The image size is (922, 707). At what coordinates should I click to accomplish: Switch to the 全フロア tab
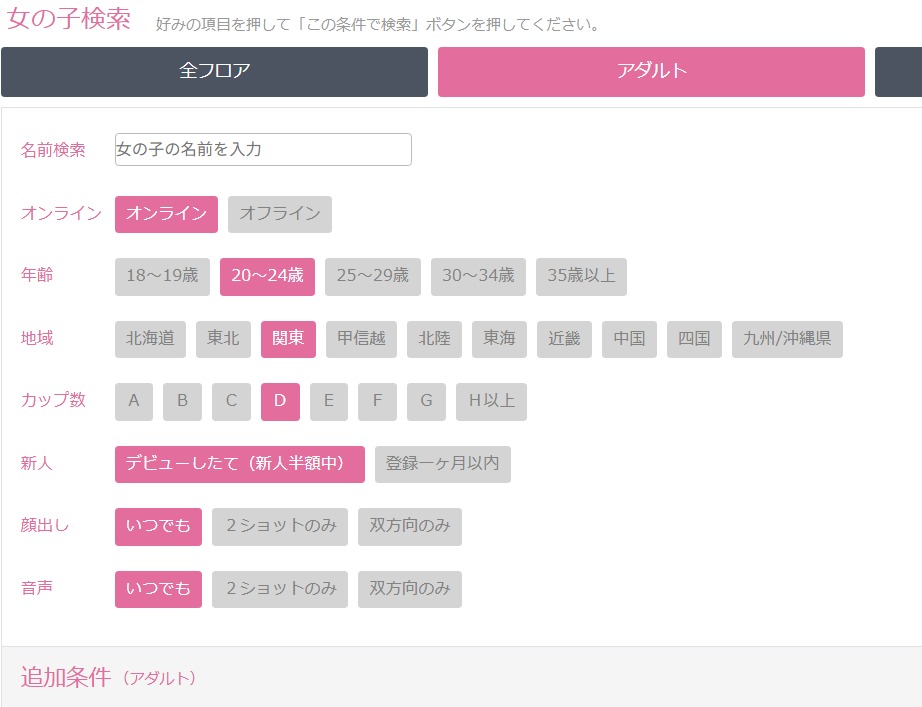click(214, 72)
